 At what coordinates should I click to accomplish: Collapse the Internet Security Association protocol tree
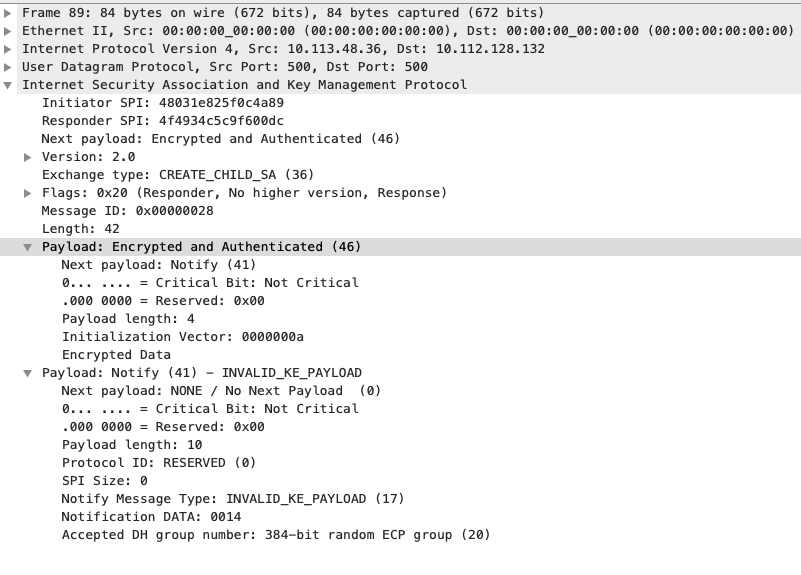(x=9, y=85)
